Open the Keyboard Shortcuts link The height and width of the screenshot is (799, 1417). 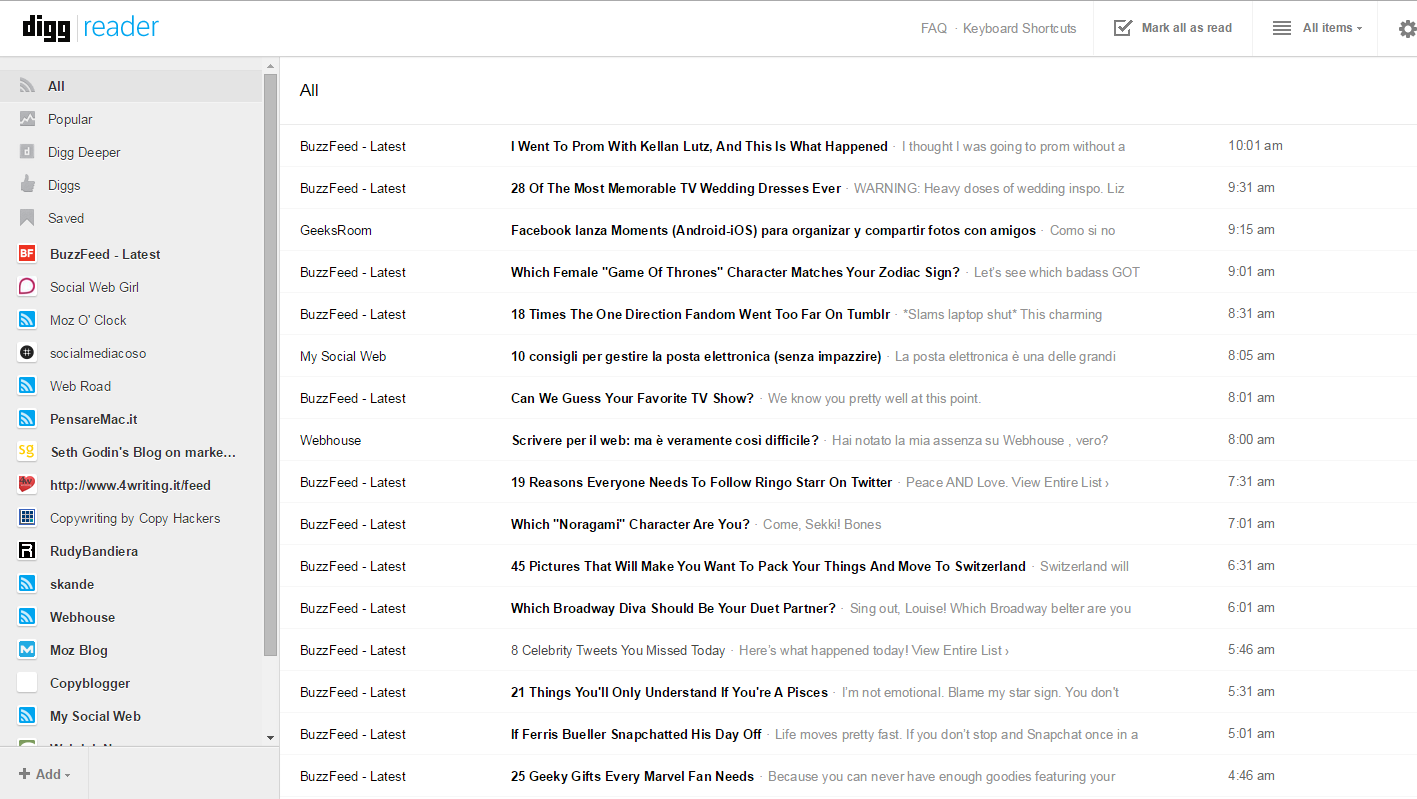[1019, 28]
